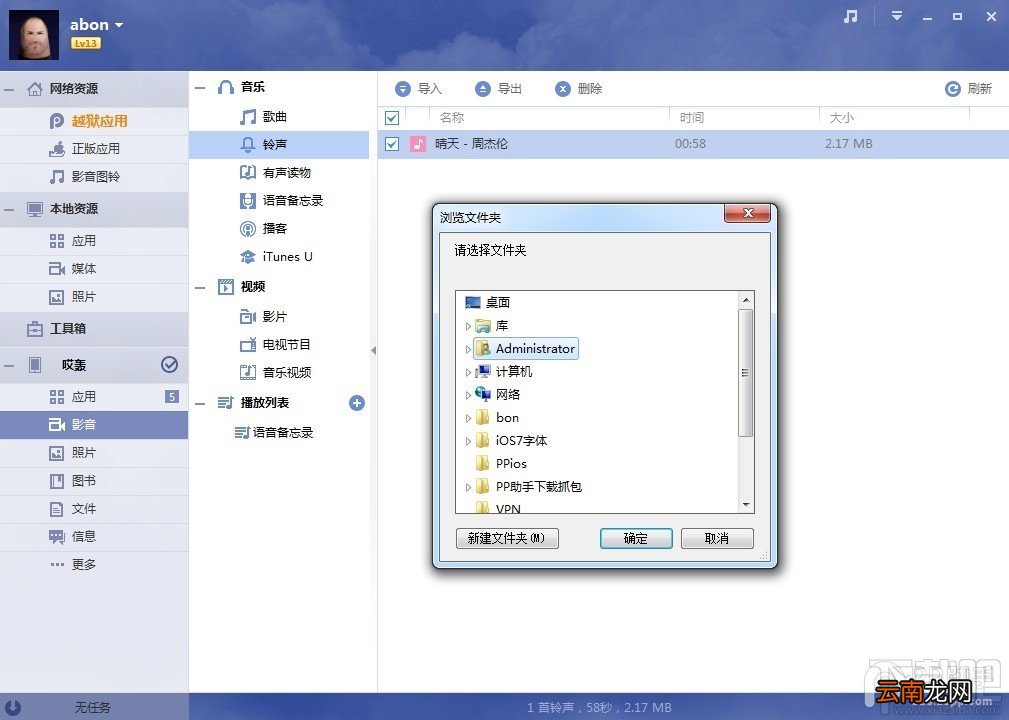Select 歌曲 songs category
Viewport: 1009px width, 720px height.
[279, 116]
